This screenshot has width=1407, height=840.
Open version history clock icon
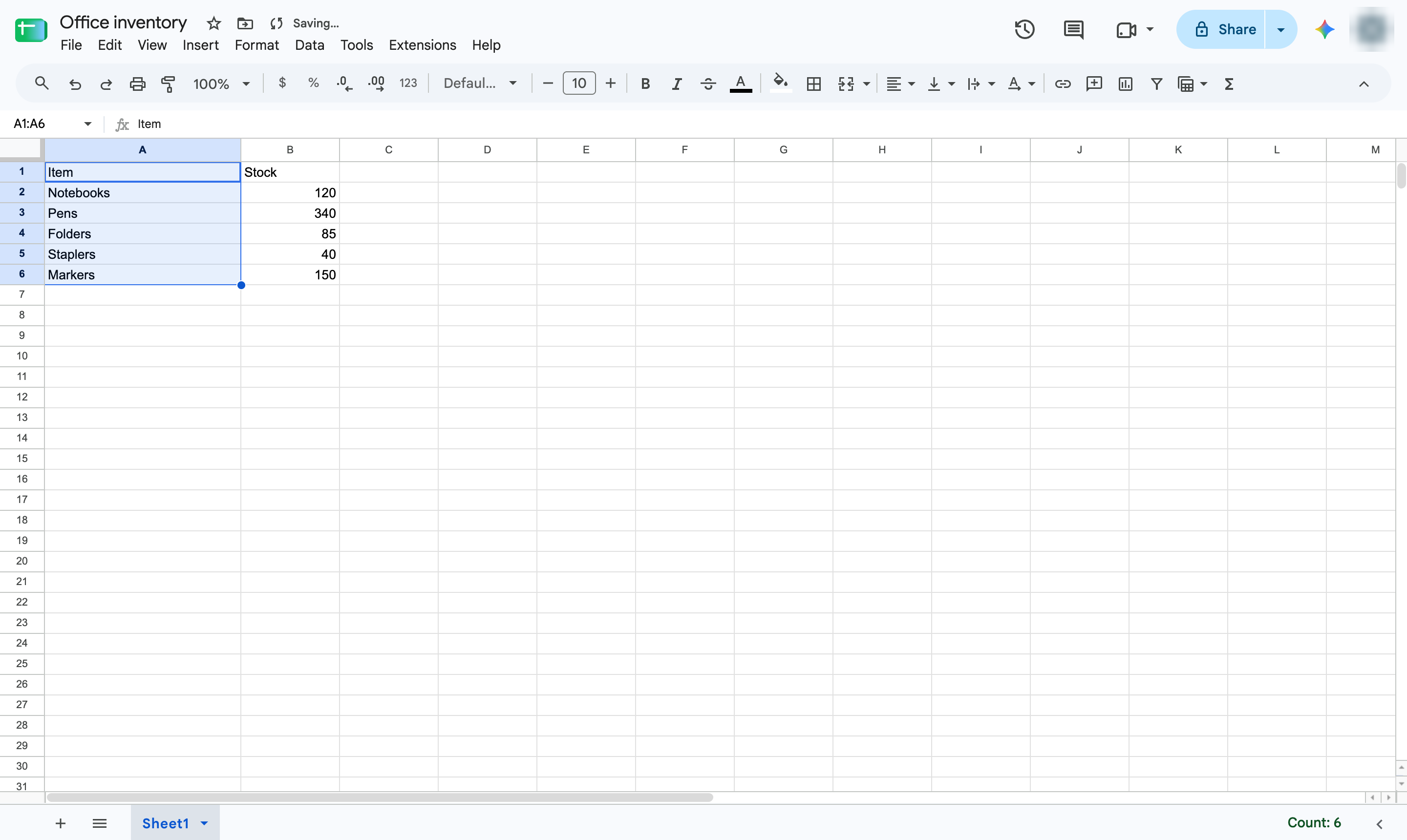1024,29
